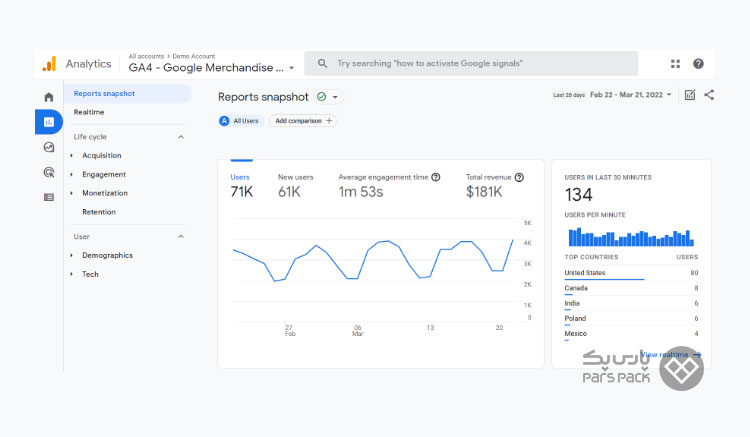Screen dimensions: 750x437
Task: Click the All accounts breadcrumb
Action: (146, 56)
